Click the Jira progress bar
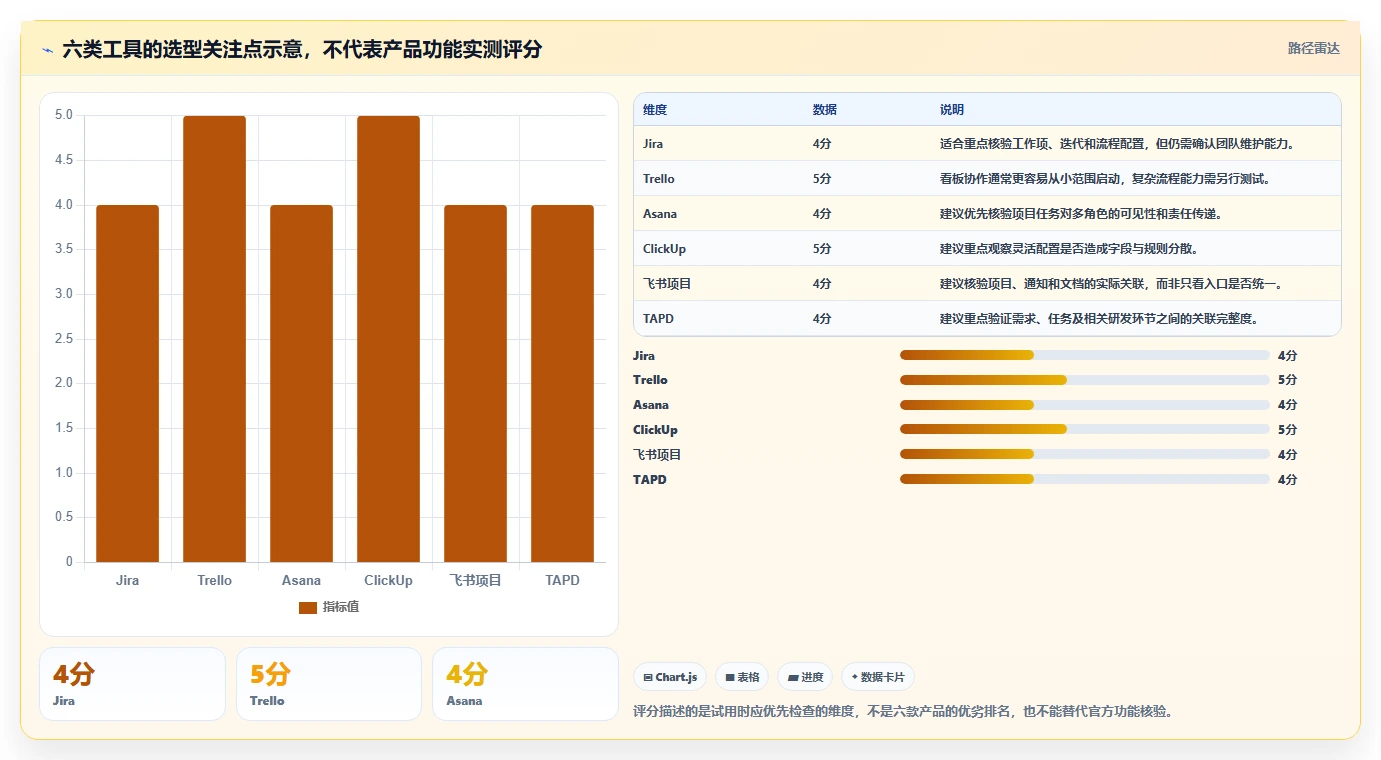 point(1085,355)
